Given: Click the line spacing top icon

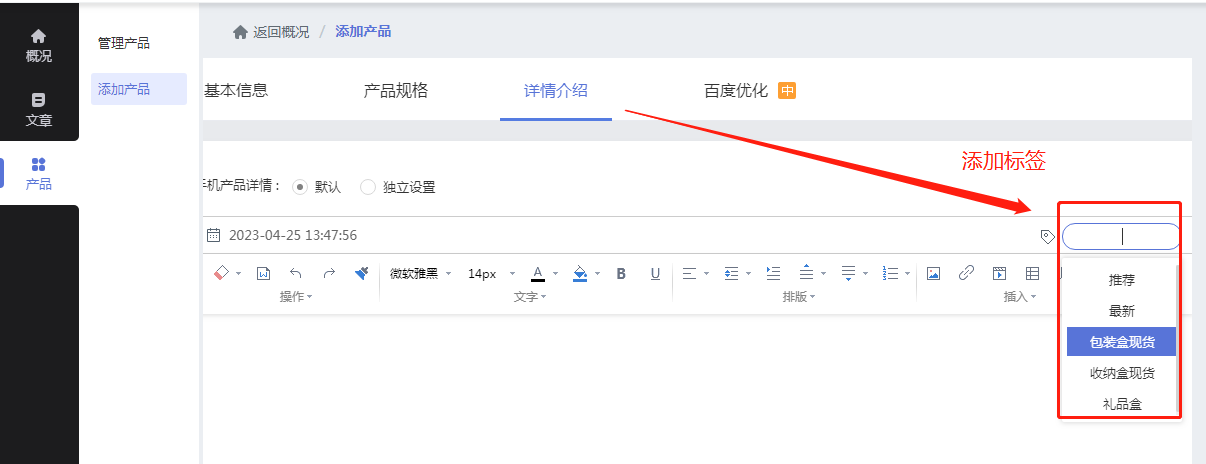Looking at the screenshot, I should coord(806,273).
